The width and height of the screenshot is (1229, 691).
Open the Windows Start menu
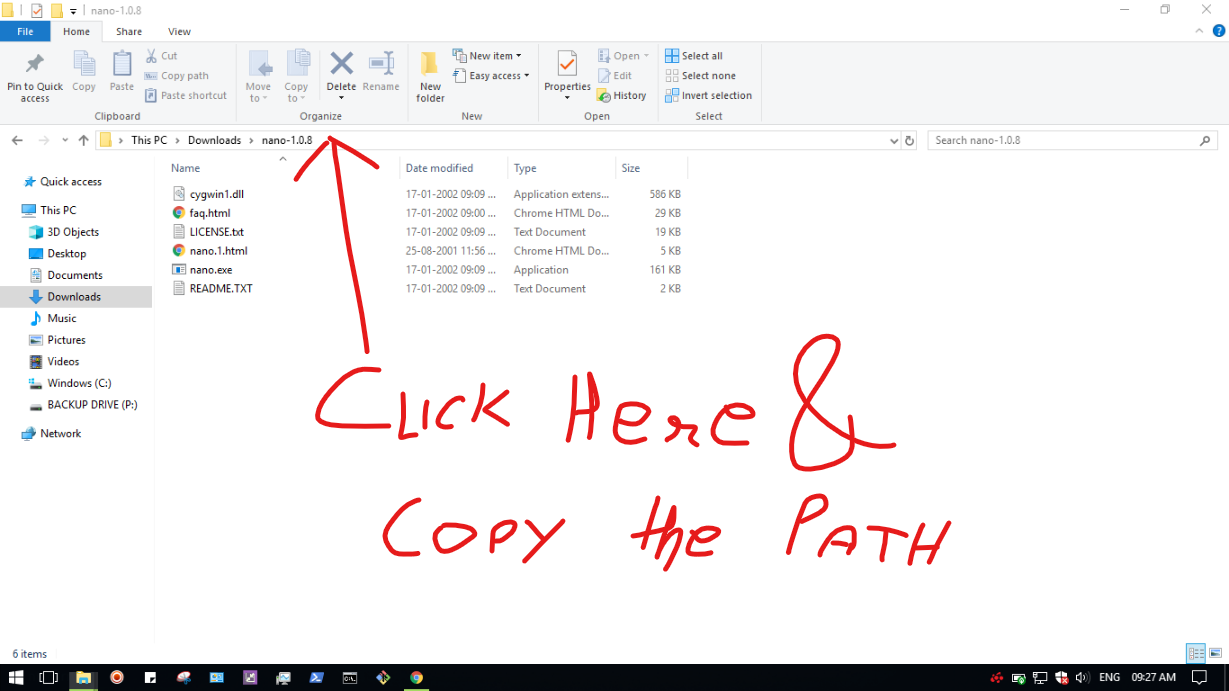[16, 677]
